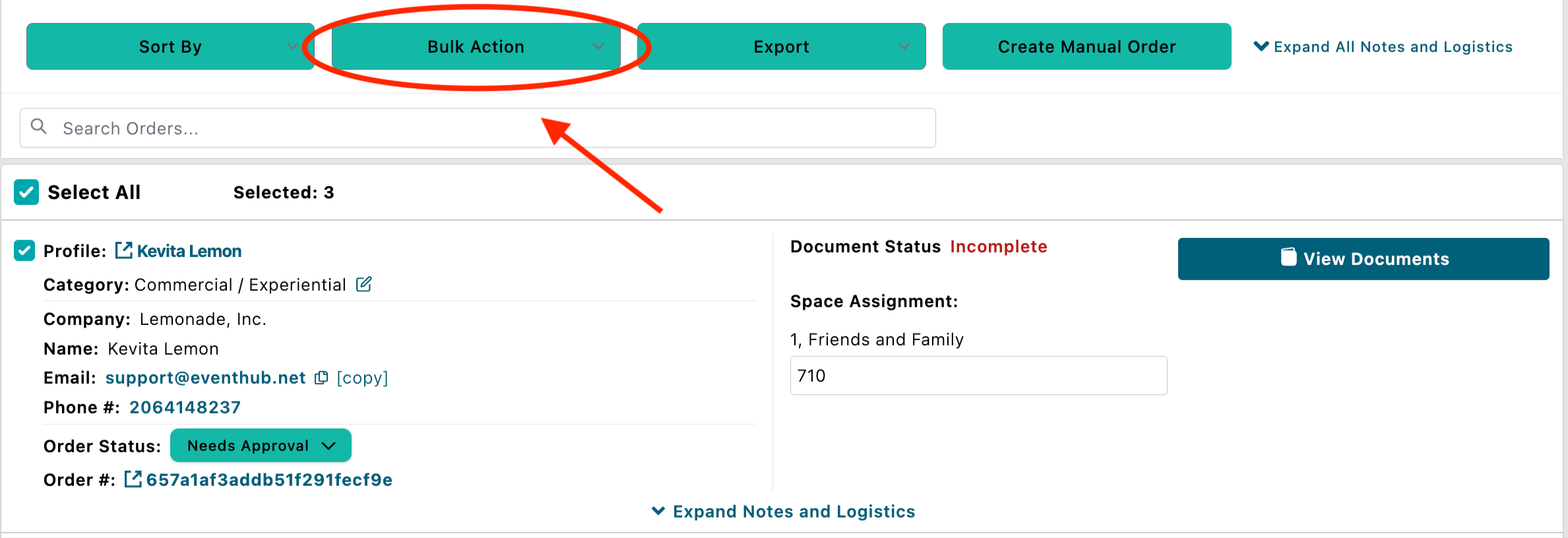Click the search magnifier icon
1568x538 pixels.
[39, 127]
